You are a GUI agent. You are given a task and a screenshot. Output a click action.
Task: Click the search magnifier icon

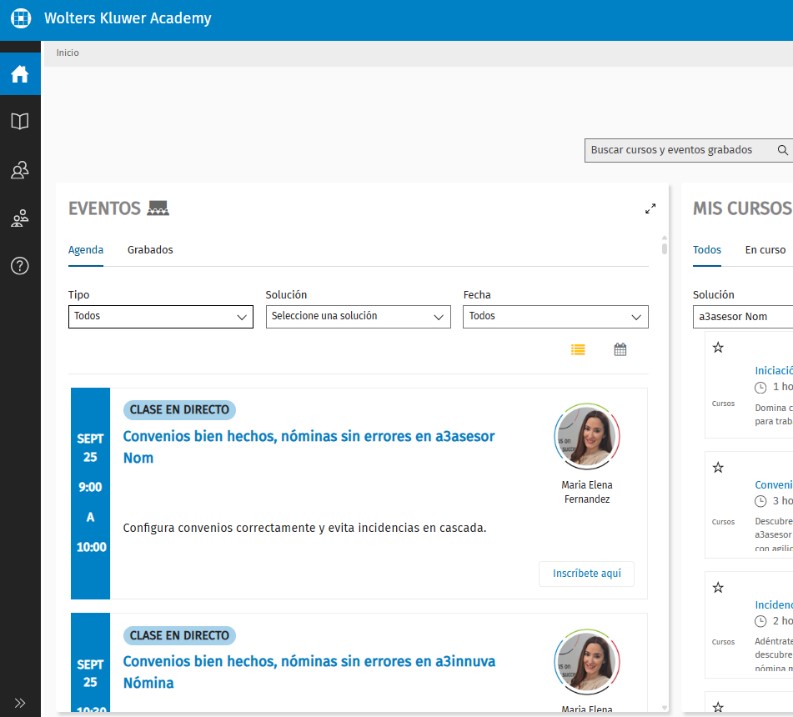click(782, 150)
